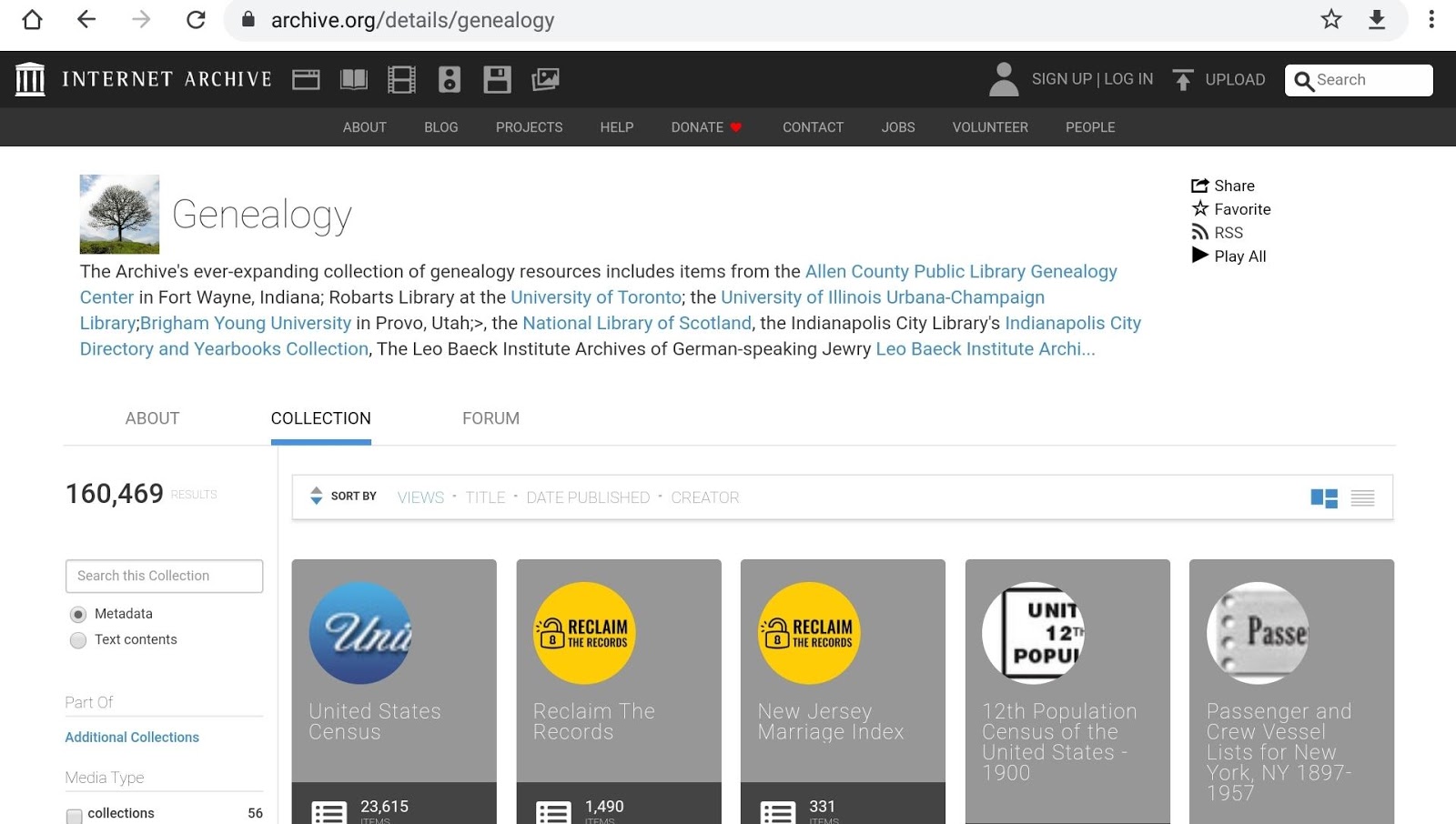Click the browser forward arrow
The image size is (1456, 824).
click(x=141, y=19)
